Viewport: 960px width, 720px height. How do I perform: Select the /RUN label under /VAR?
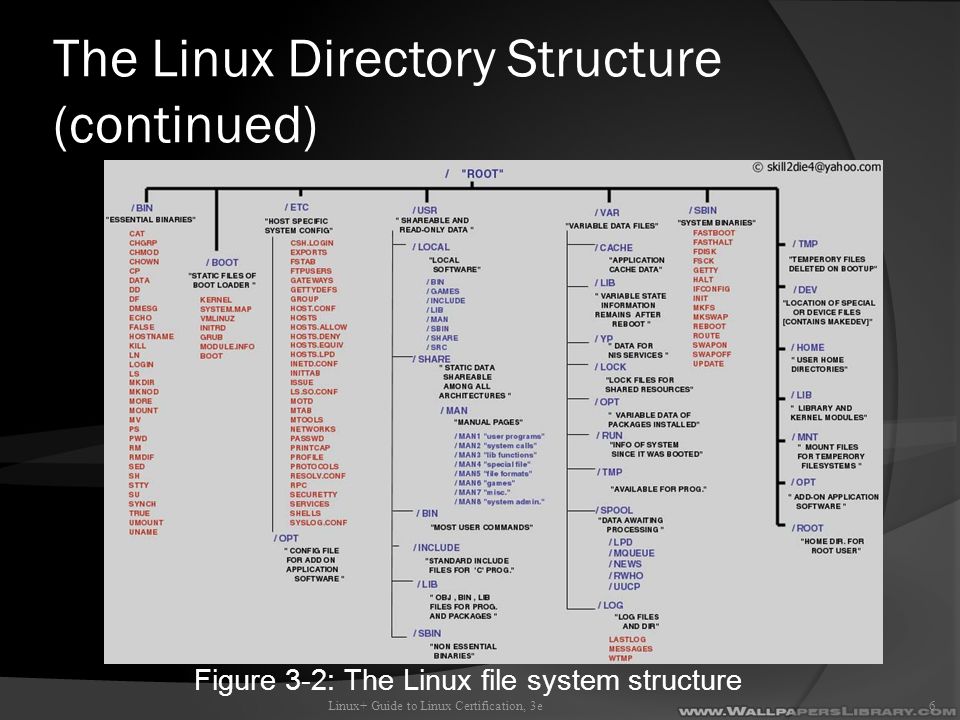[x=609, y=435]
